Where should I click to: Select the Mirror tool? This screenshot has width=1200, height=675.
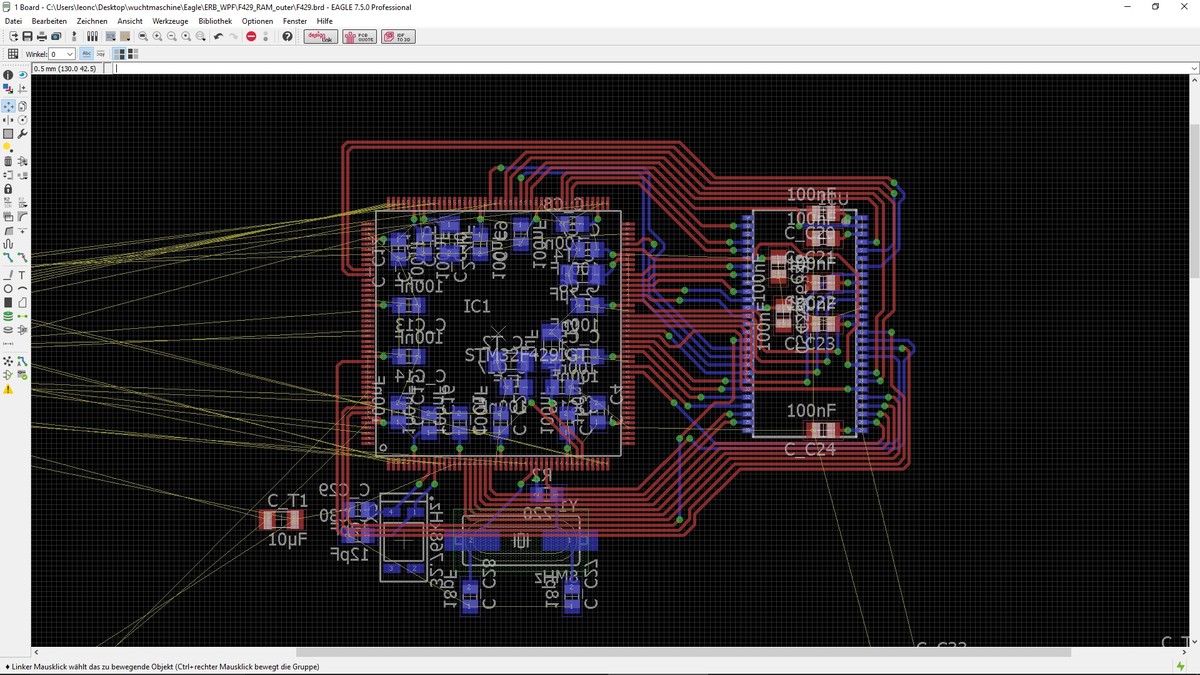tap(8, 120)
